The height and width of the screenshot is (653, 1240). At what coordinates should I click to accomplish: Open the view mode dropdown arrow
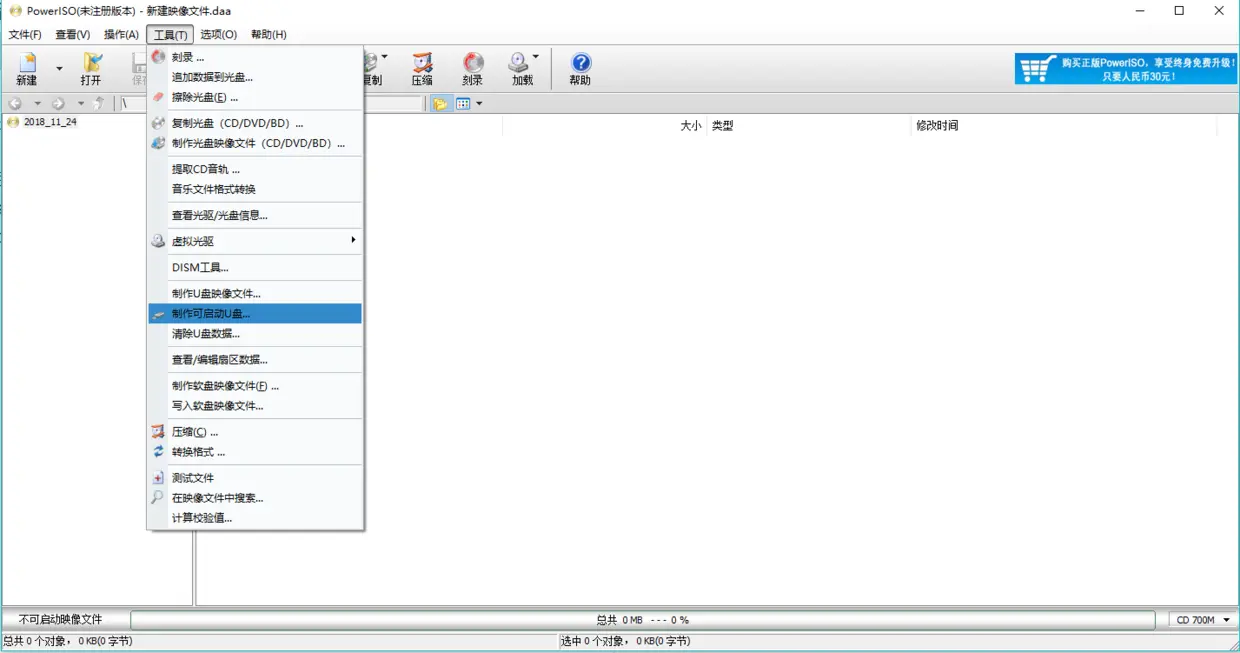pyautogui.click(x=479, y=104)
